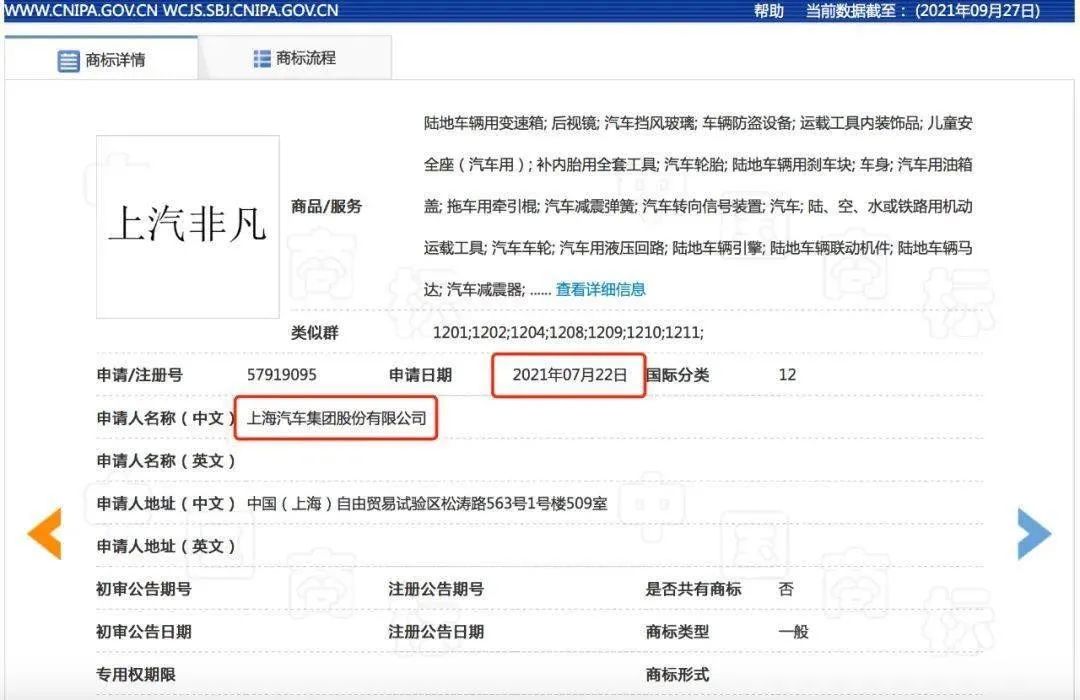The height and width of the screenshot is (700, 1080).
Task: Click the 商标形式 label
Action: 678,675
